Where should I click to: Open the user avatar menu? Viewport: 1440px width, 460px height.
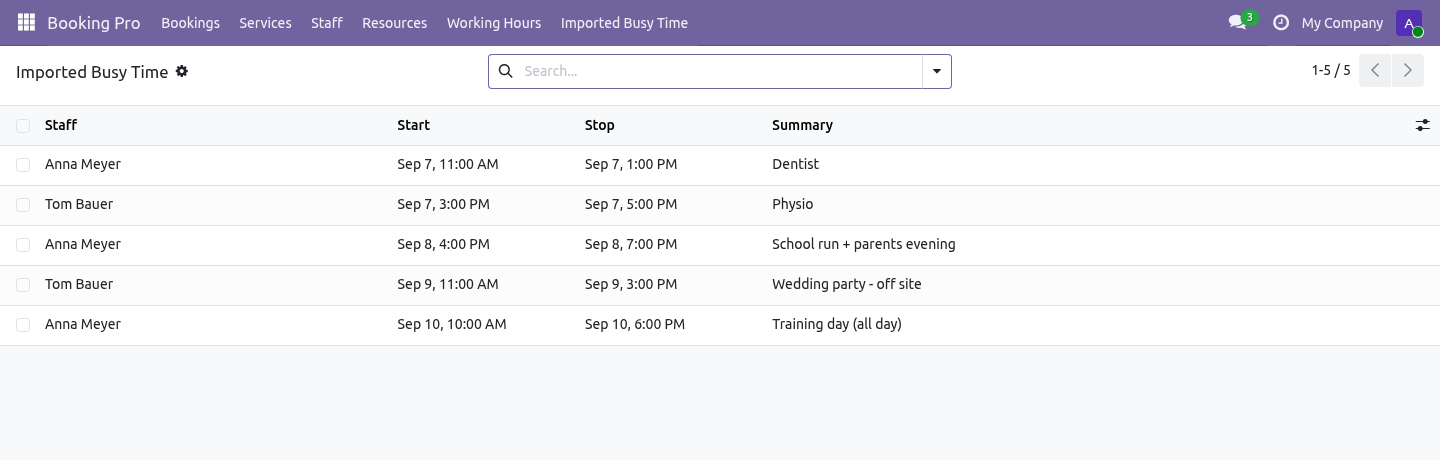1409,22
